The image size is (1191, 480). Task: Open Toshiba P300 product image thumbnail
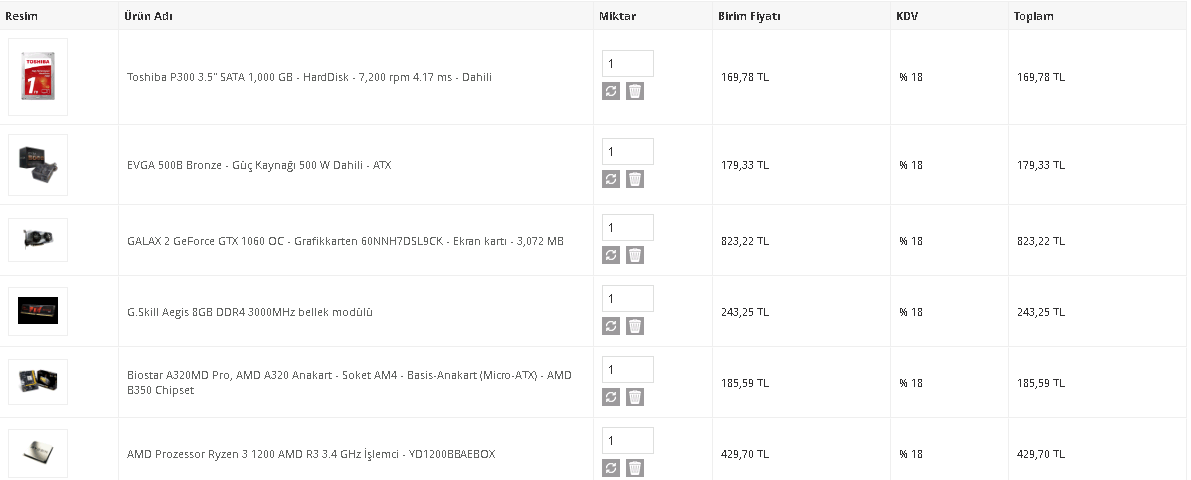point(38,77)
